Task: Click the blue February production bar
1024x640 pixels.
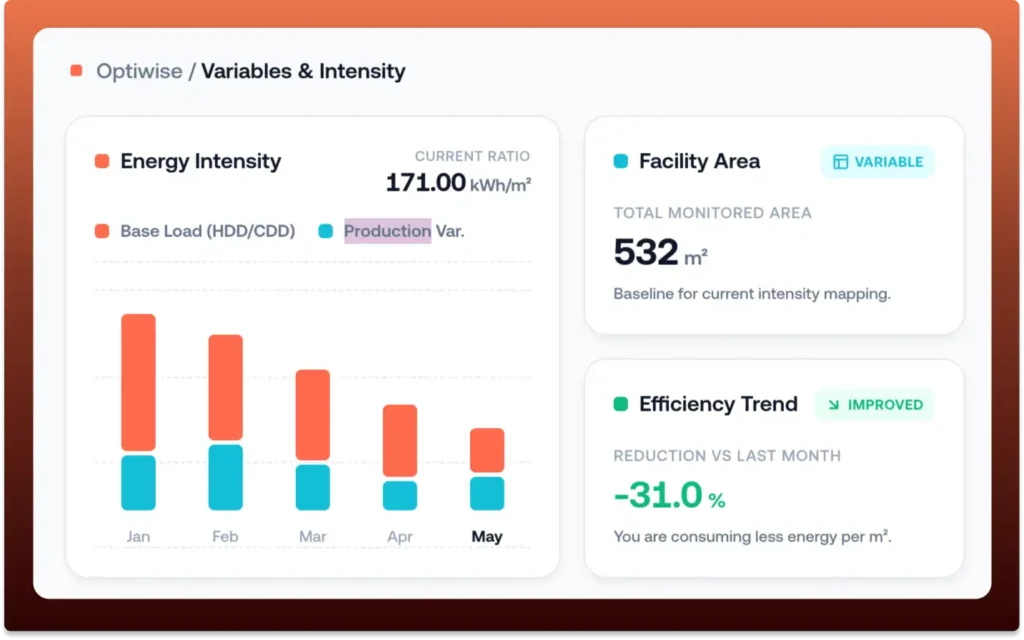Action: (x=225, y=477)
